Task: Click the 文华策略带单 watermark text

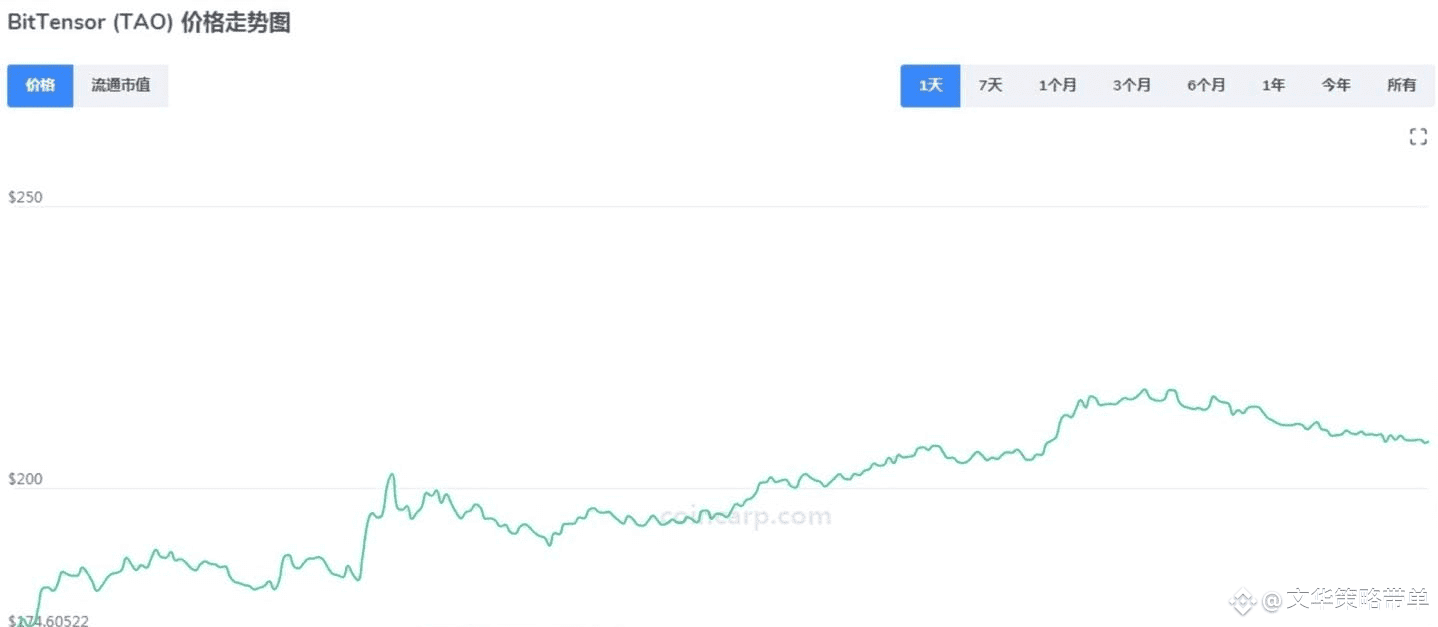Action: [x=1357, y=600]
